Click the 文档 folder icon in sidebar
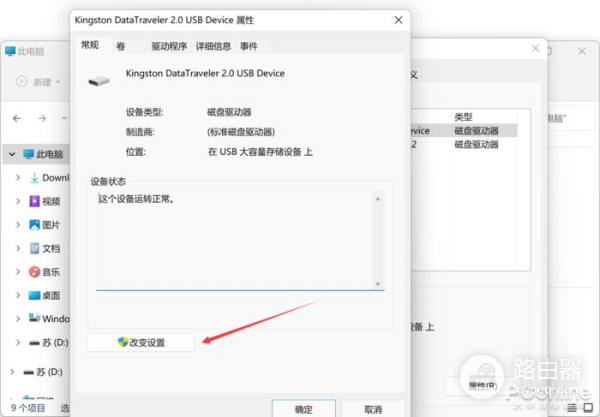The height and width of the screenshot is (417, 600). [34, 248]
